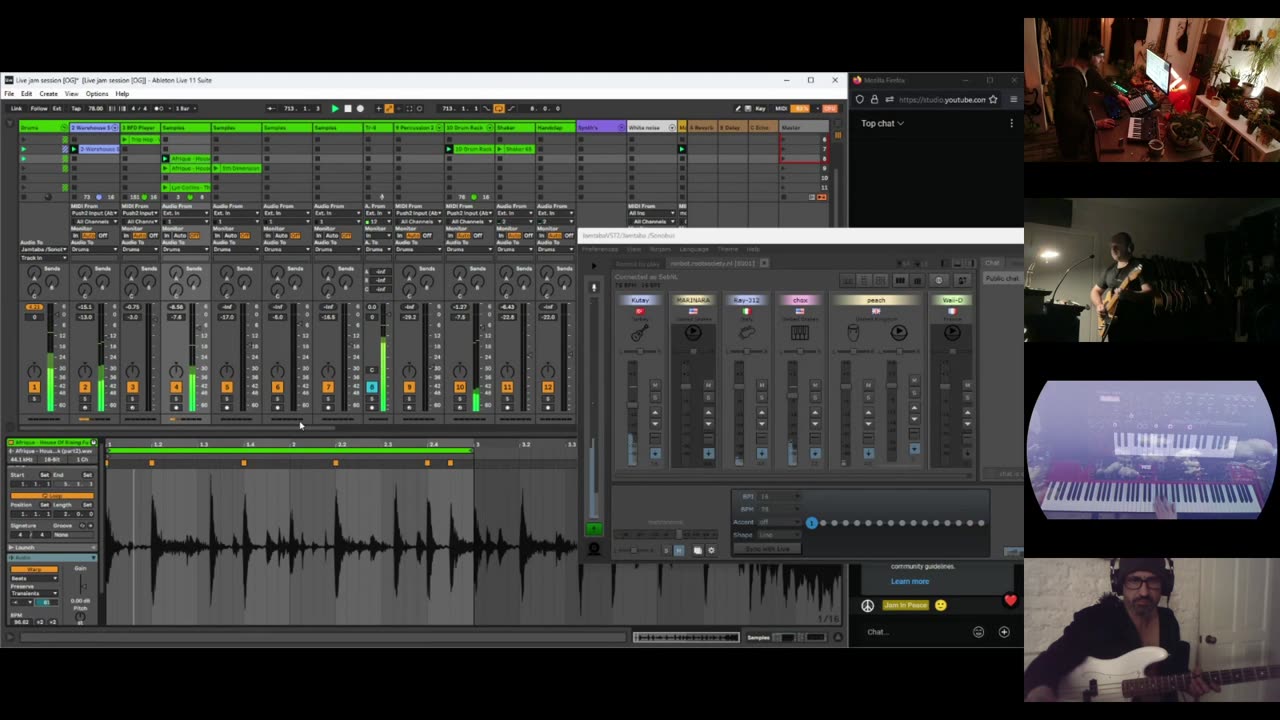Image resolution: width=1280 pixels, height=720 pixels.
Task: Select the 78.00 tempo field
Action: pos(96,108)
